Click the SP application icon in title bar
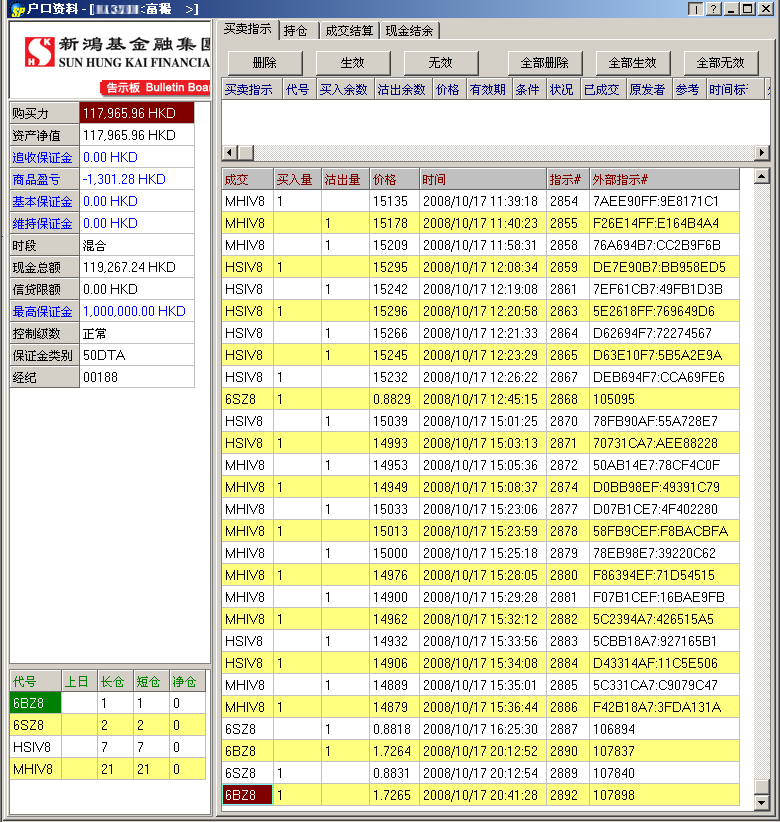This screenshot has width=780, height=822. [x=17, y=9]
